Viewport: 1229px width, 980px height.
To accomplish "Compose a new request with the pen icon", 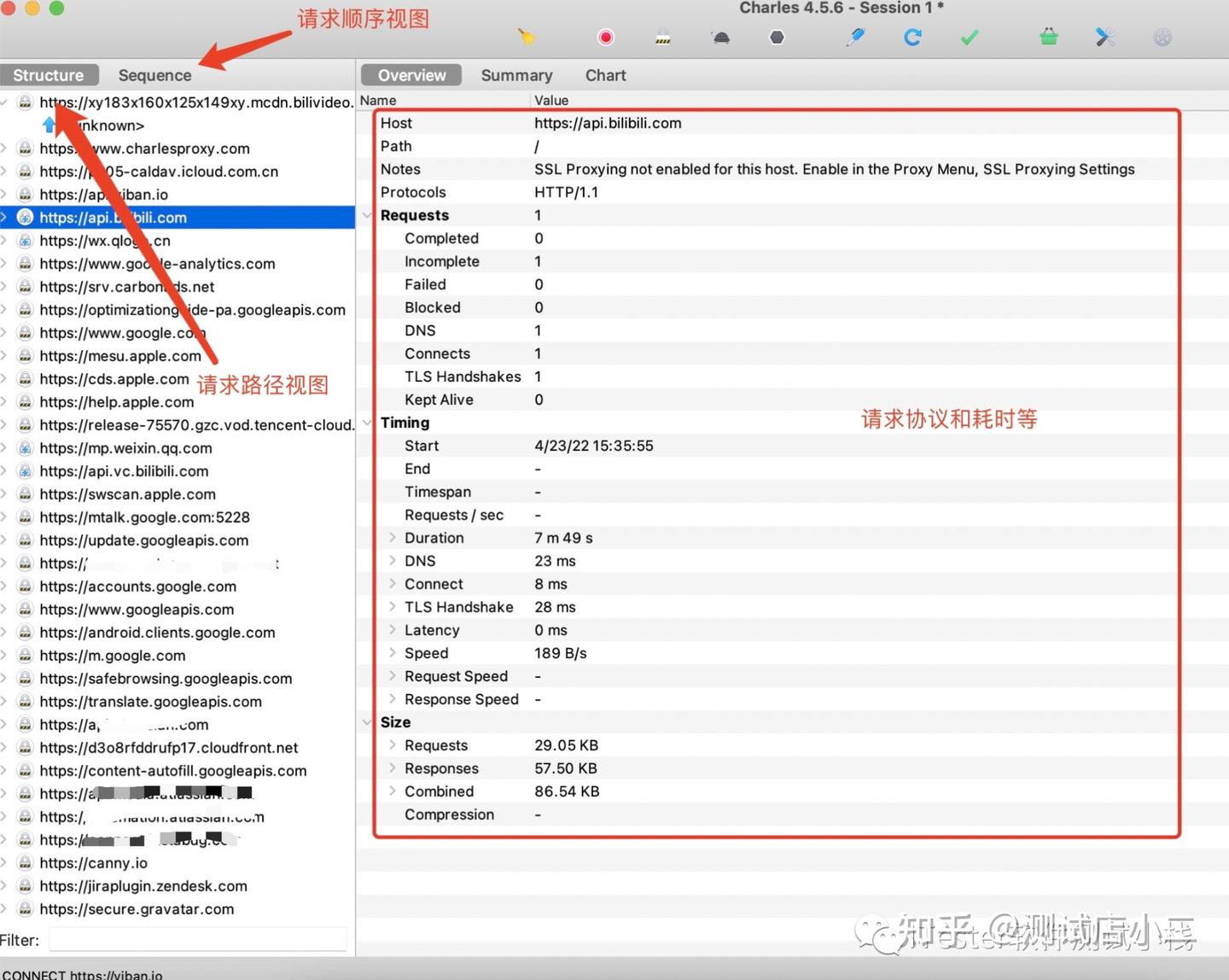I will click(855, 37).
